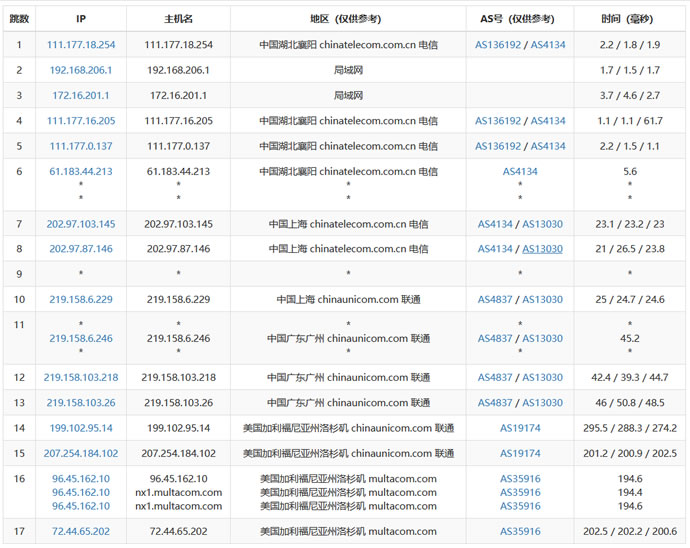Open AS19174 in the hop 15 row
Viewport: 690px width, 548px height.
(x=520, y=453)
